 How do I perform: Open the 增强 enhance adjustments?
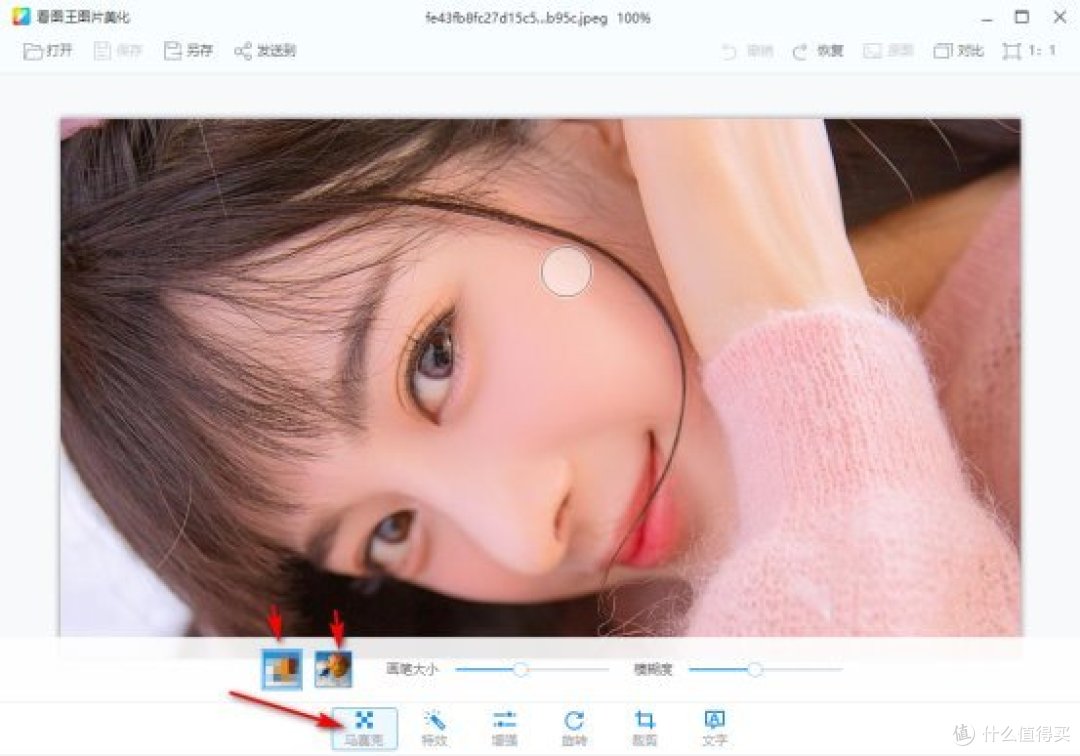point(505,728)
